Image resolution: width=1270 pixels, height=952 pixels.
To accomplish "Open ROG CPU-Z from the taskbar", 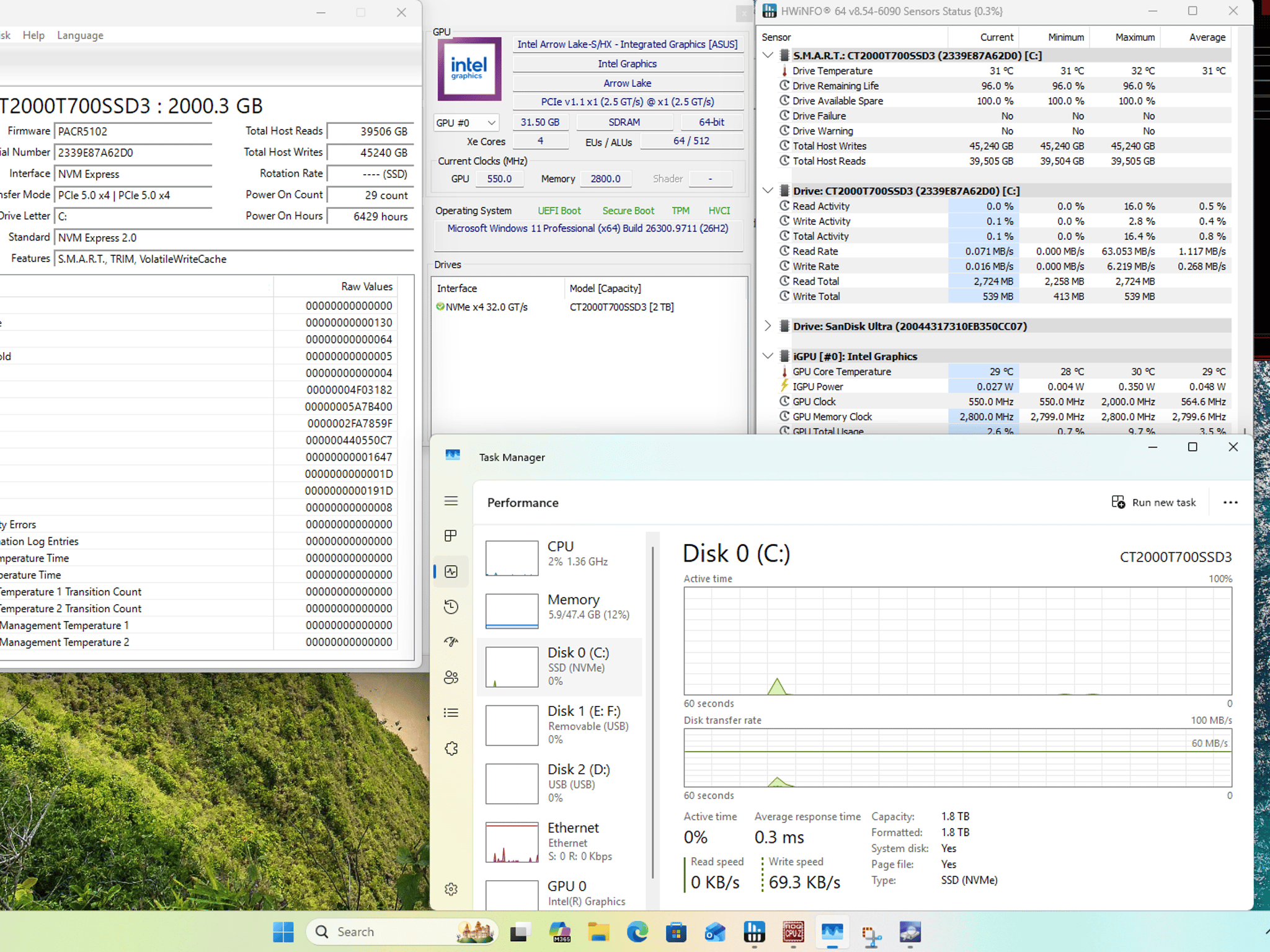I will pyautogui.click(x=793, y=932).
